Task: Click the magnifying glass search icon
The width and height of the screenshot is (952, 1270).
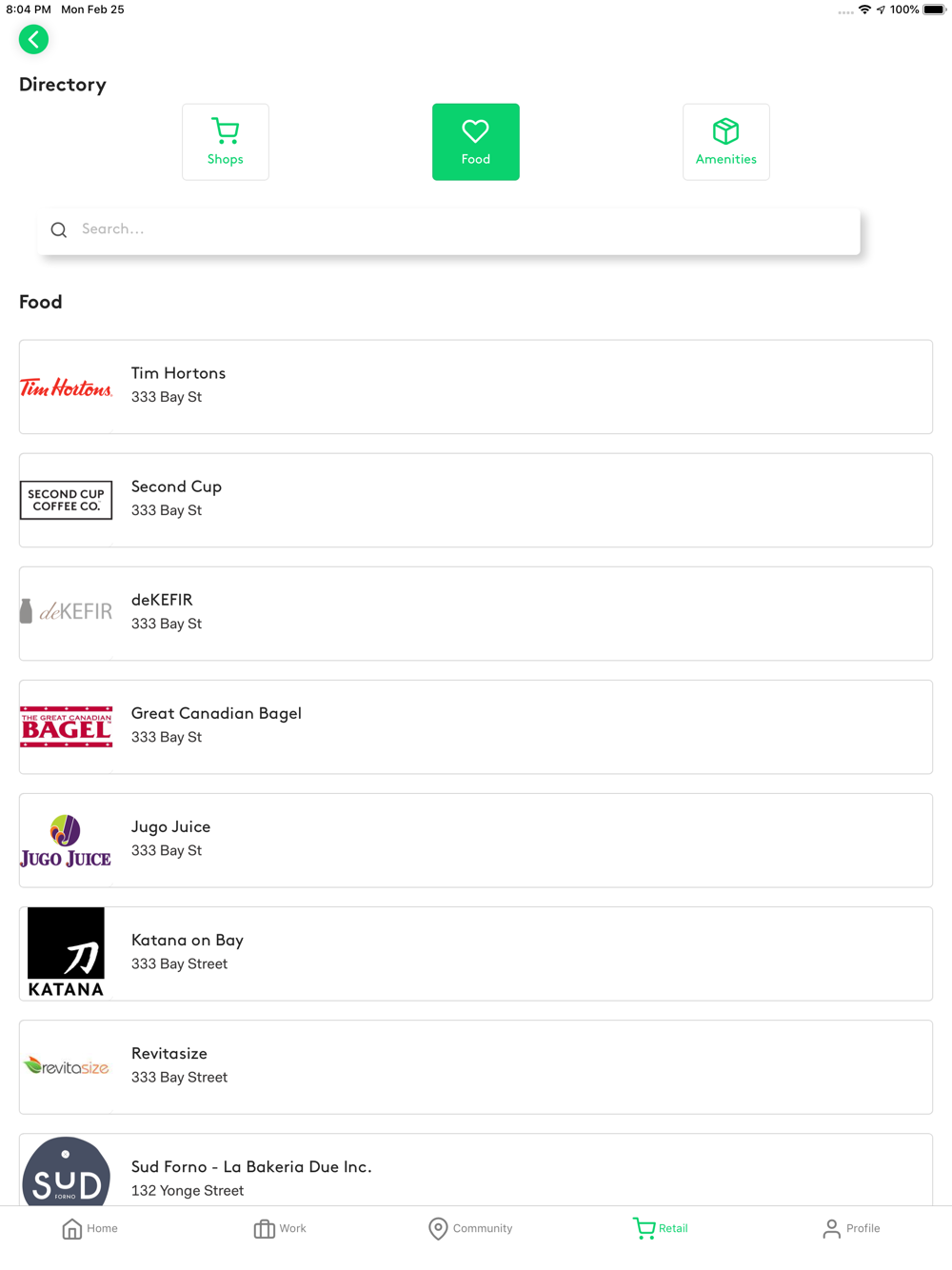Action: (59, 229)
